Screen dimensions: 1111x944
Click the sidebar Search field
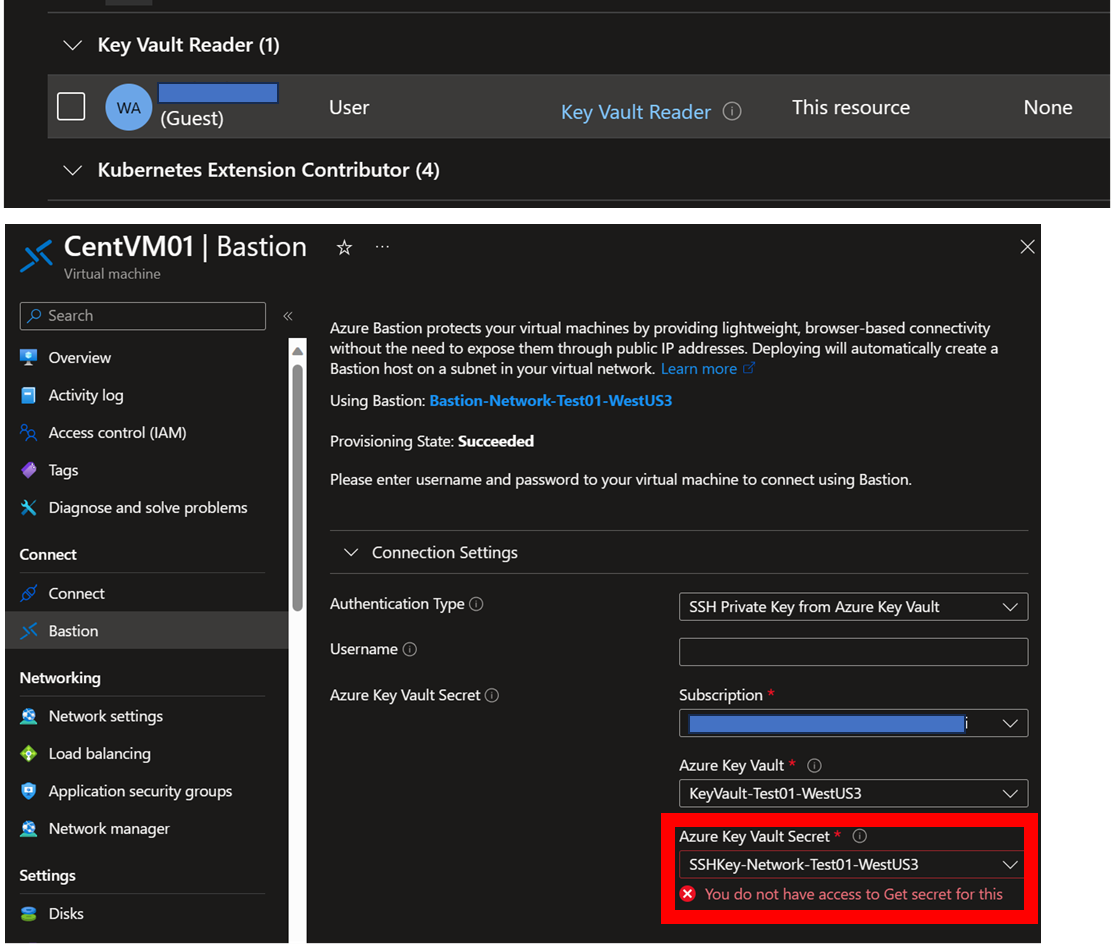pyautogui.click(x=142, y=316)
